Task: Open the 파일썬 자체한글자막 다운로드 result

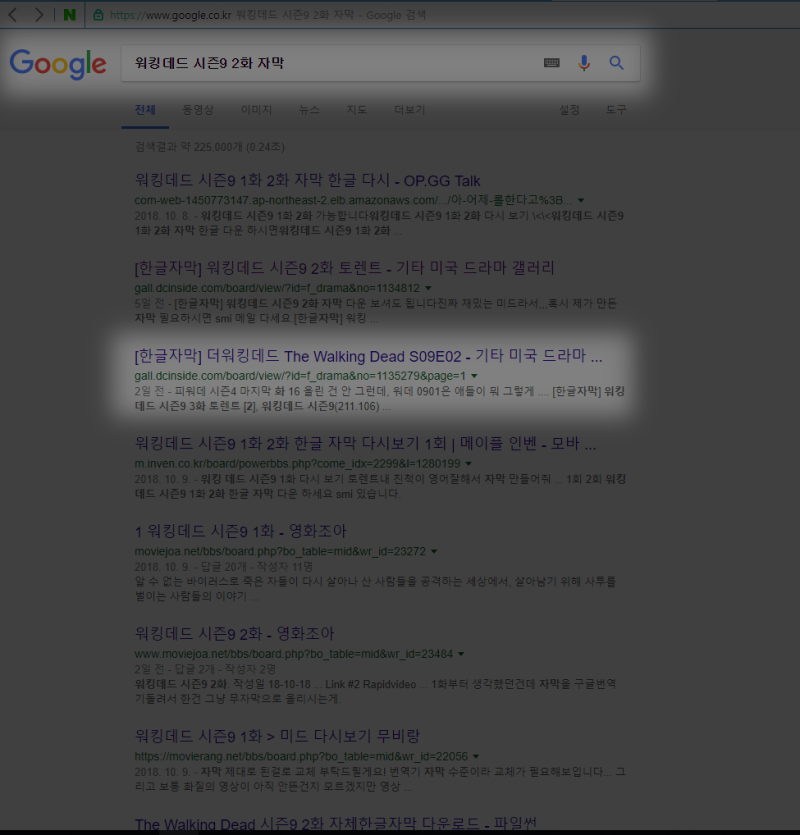Action: pos(336,824)
